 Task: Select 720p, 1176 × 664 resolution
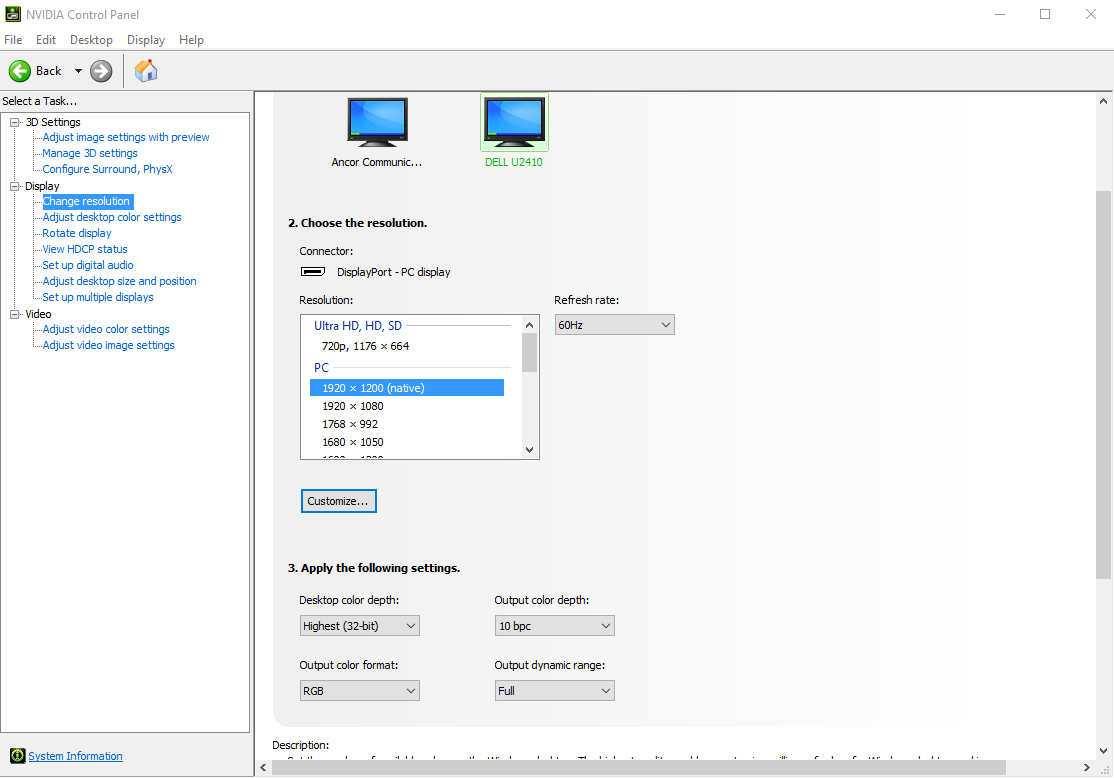click(x=365, y=346)
